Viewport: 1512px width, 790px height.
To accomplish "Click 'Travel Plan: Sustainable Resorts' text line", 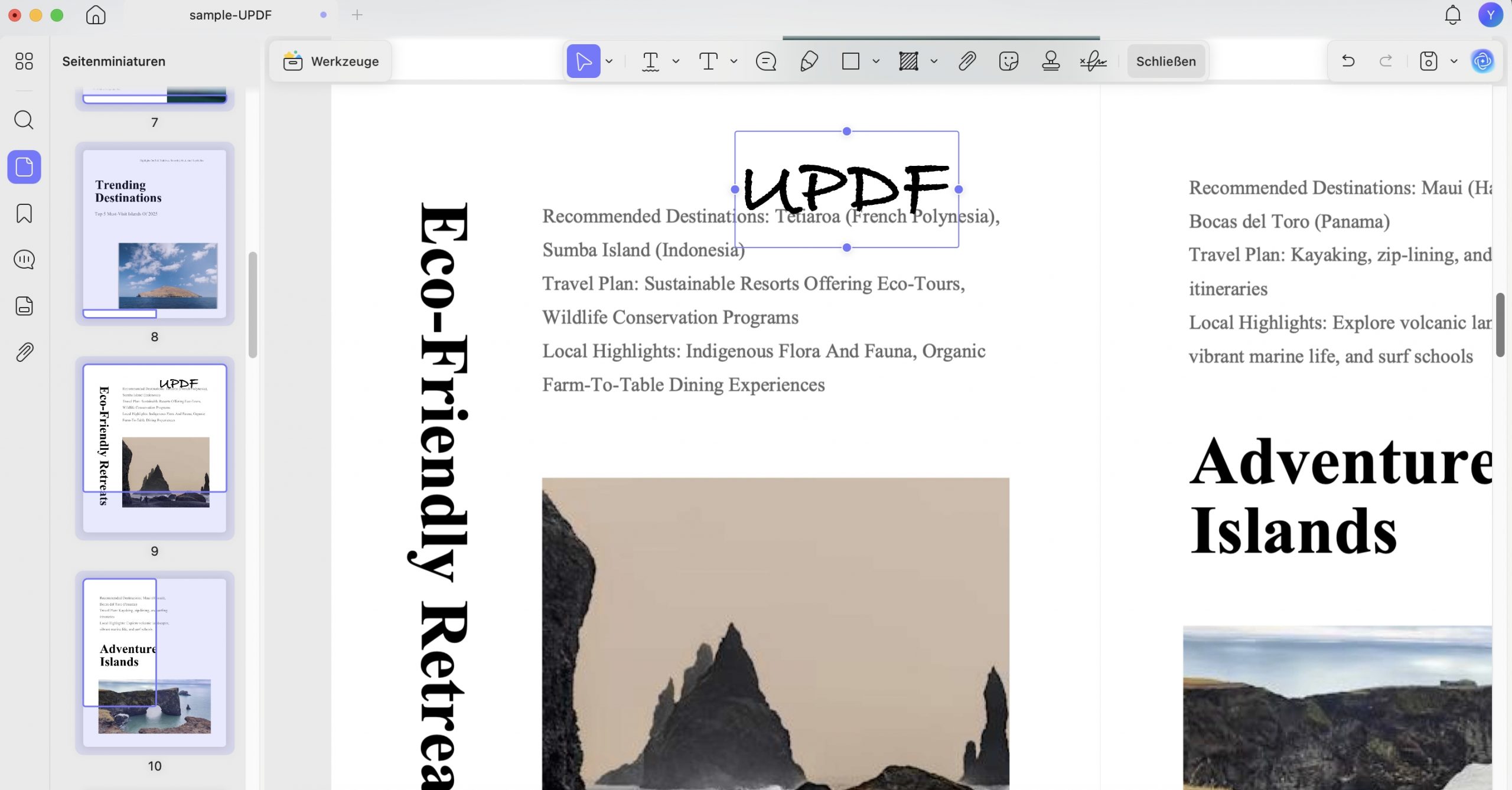I will pos(754,283).
